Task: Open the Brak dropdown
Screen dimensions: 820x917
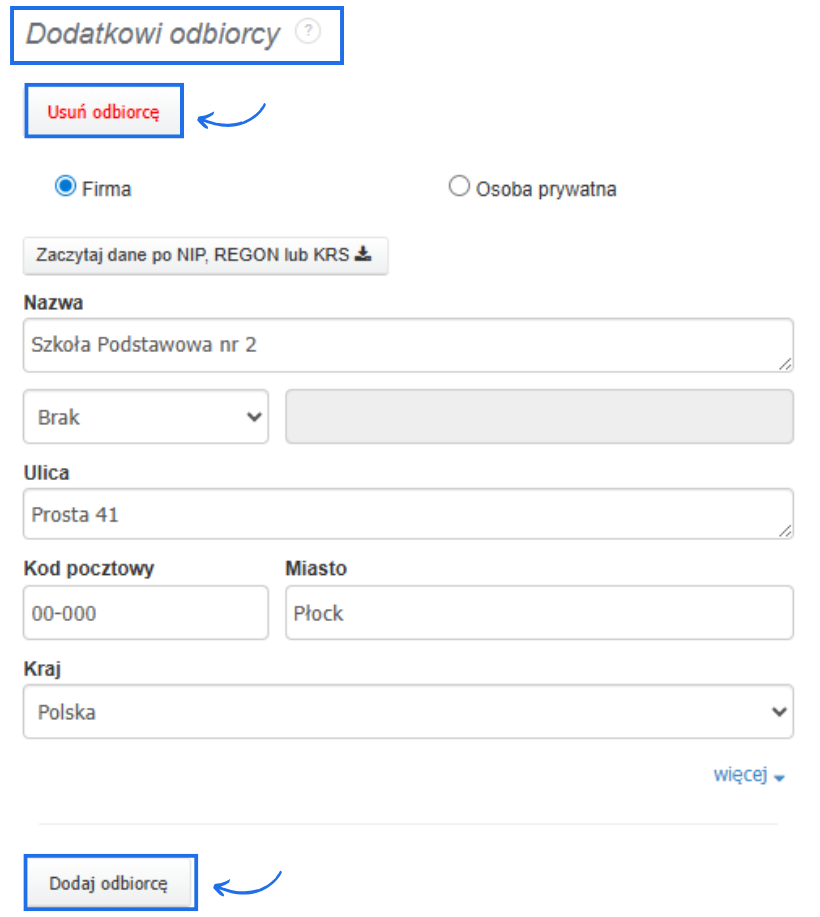Action: [x=146, y=417]
